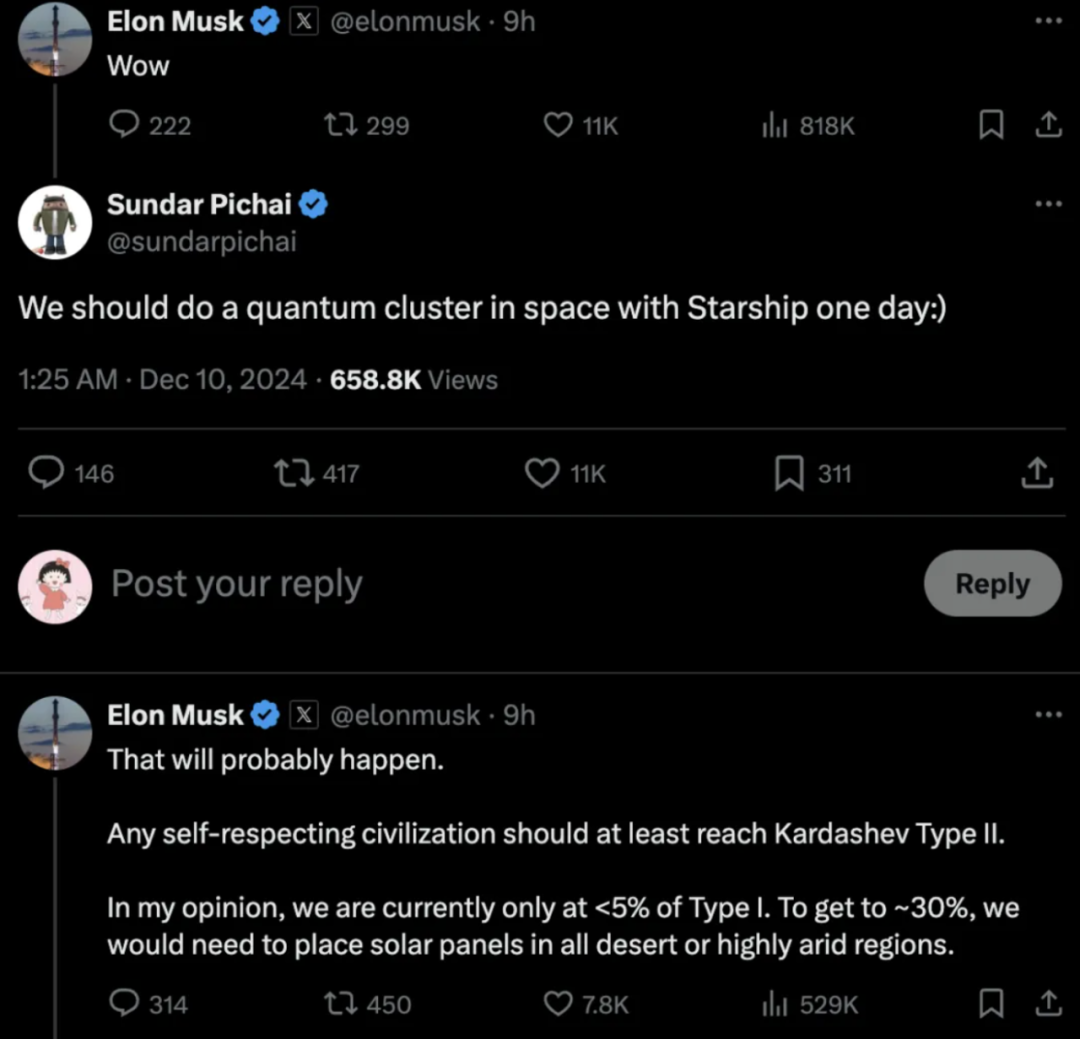View Sundar Pichai's profile avatar
1080x1039 pixels.
[x=55, y=222]
